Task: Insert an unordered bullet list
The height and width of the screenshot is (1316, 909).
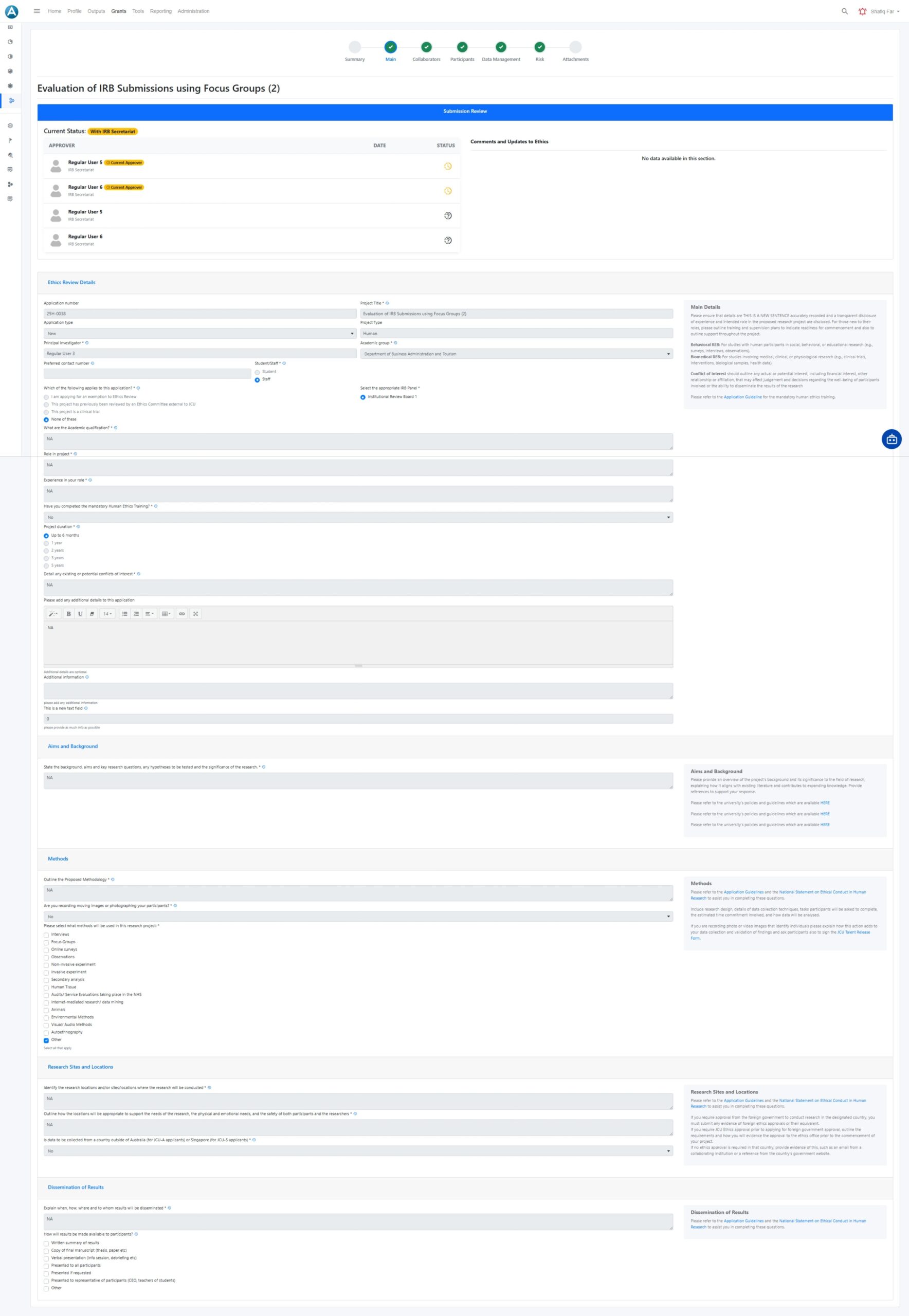Action: click(x=125, y=613)
